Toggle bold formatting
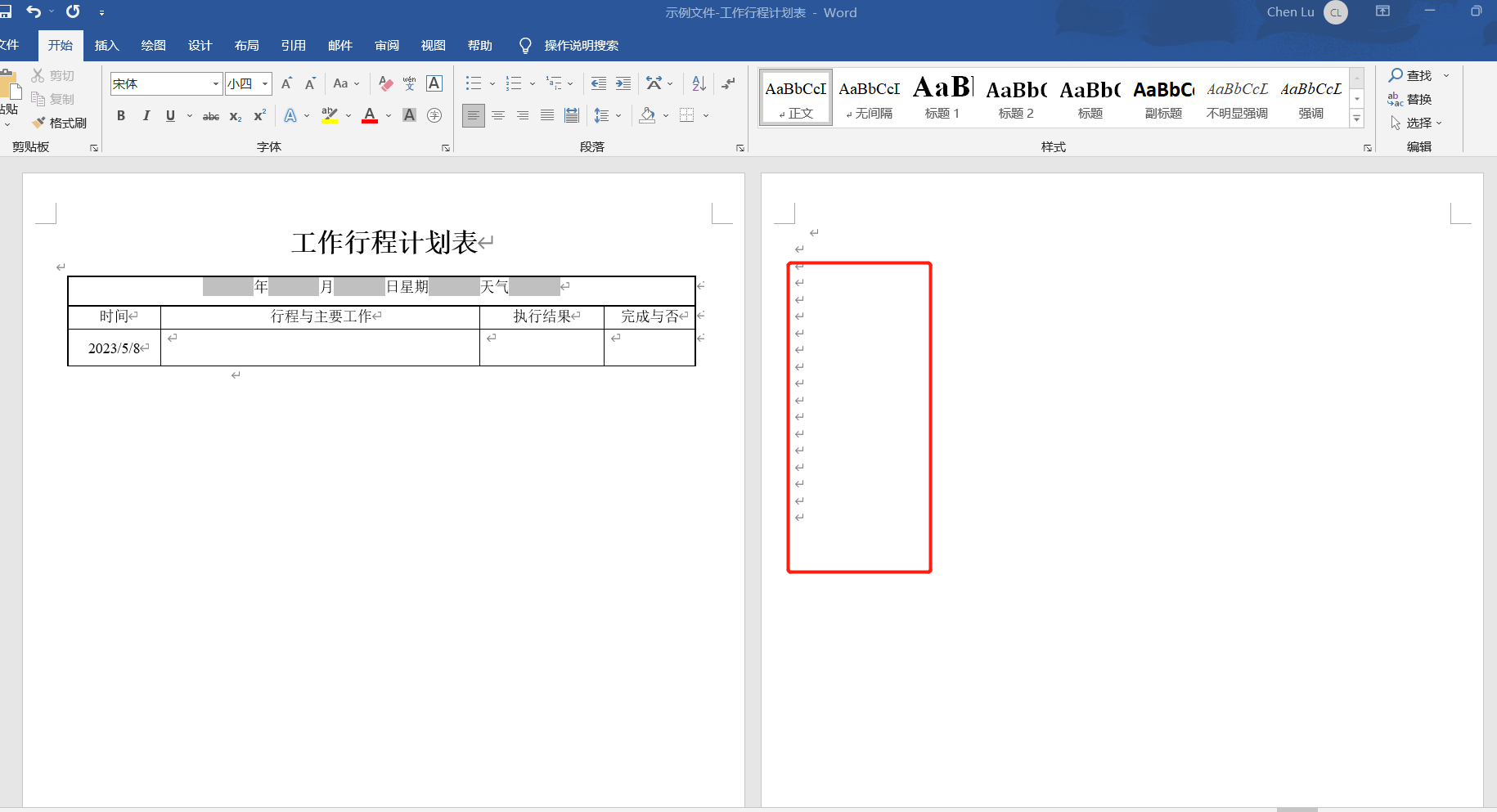 pos(120,115)
